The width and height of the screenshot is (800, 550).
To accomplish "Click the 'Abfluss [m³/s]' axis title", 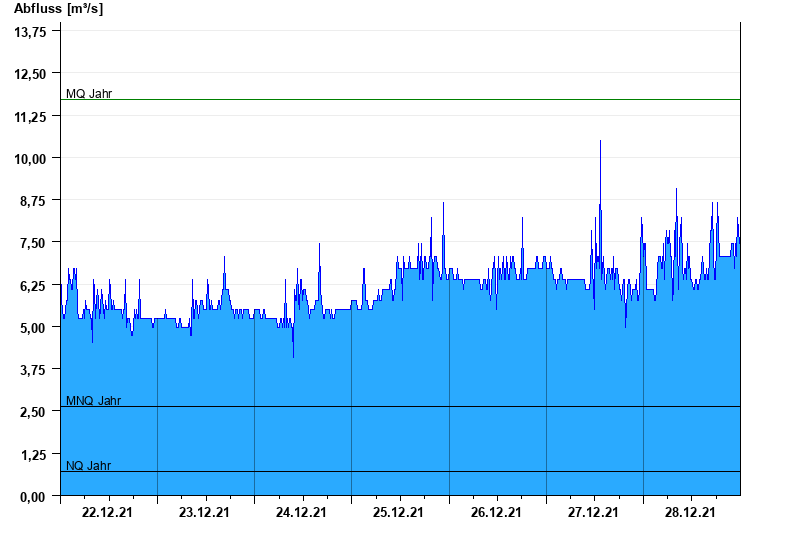I will pos(58,9).
